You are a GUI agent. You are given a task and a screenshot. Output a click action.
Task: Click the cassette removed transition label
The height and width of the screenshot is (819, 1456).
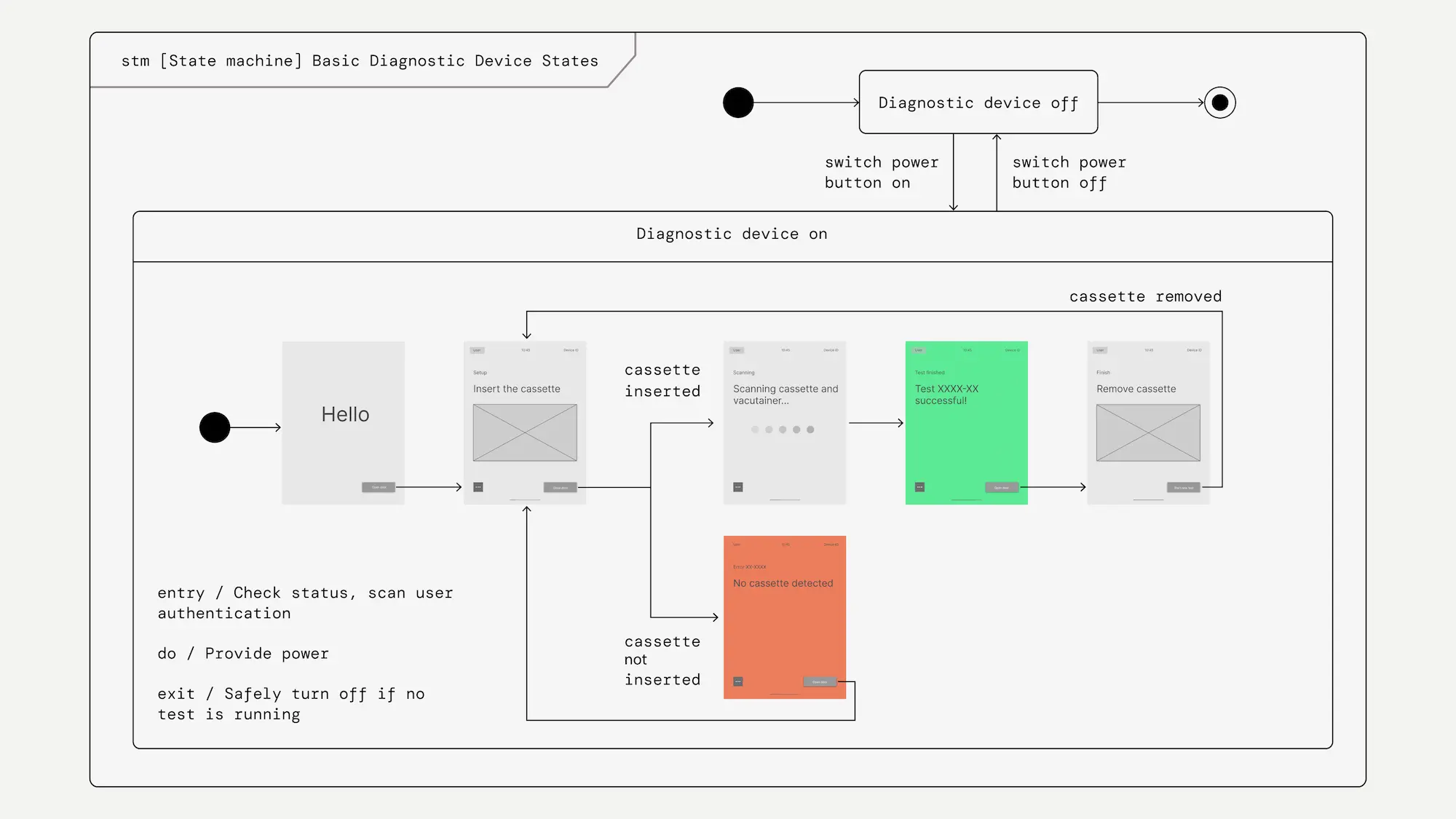pos(1145,296)
